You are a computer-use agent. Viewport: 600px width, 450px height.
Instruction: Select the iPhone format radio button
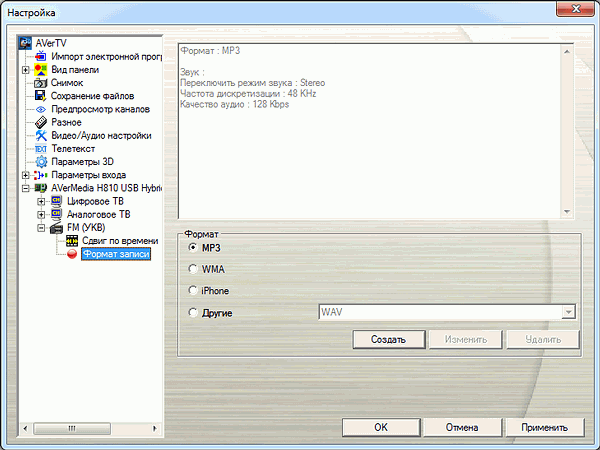(193, 290)
